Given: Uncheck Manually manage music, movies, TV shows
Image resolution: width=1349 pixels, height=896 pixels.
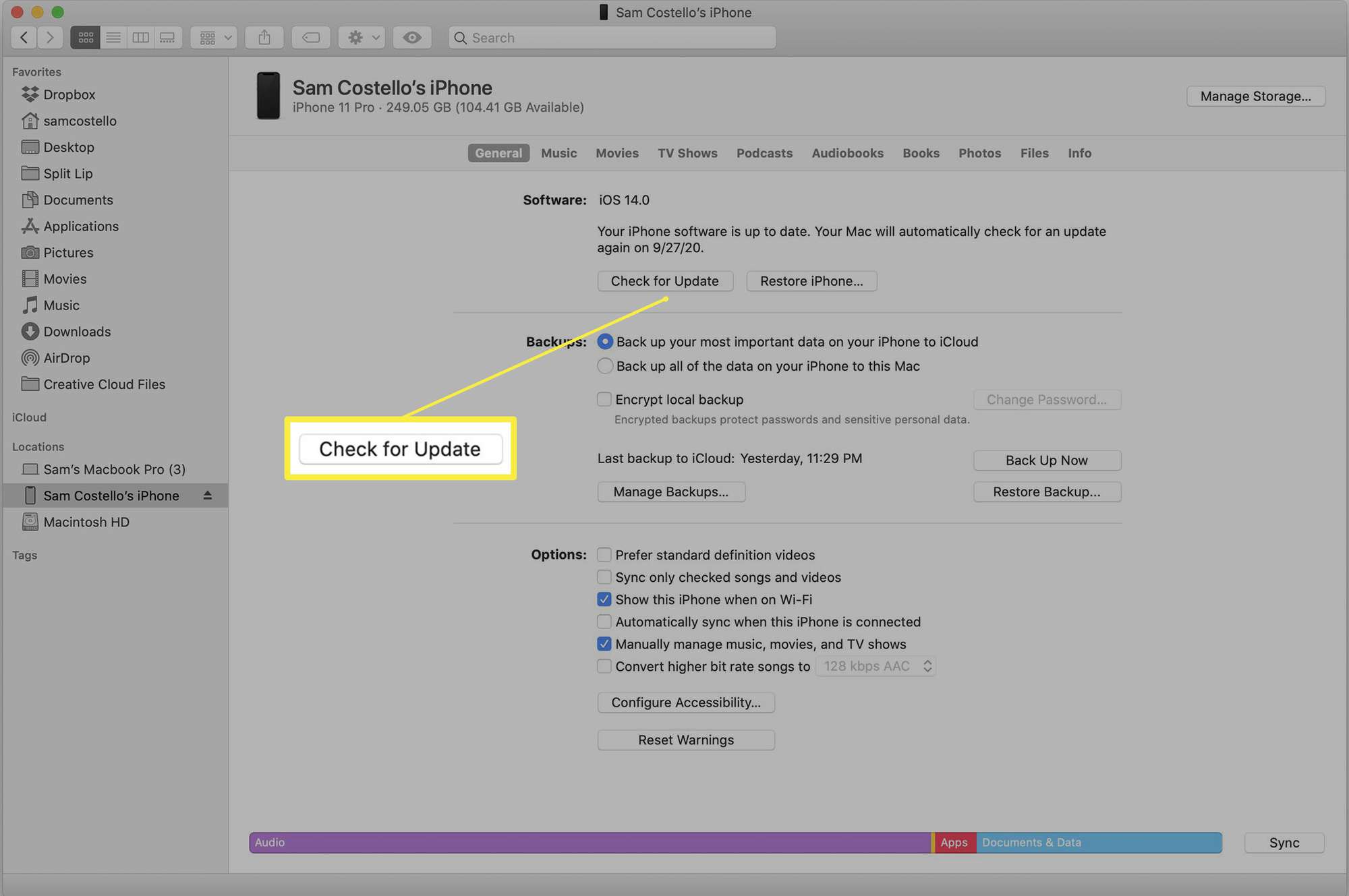Looking at the screenshot, I should coord(604,644).
